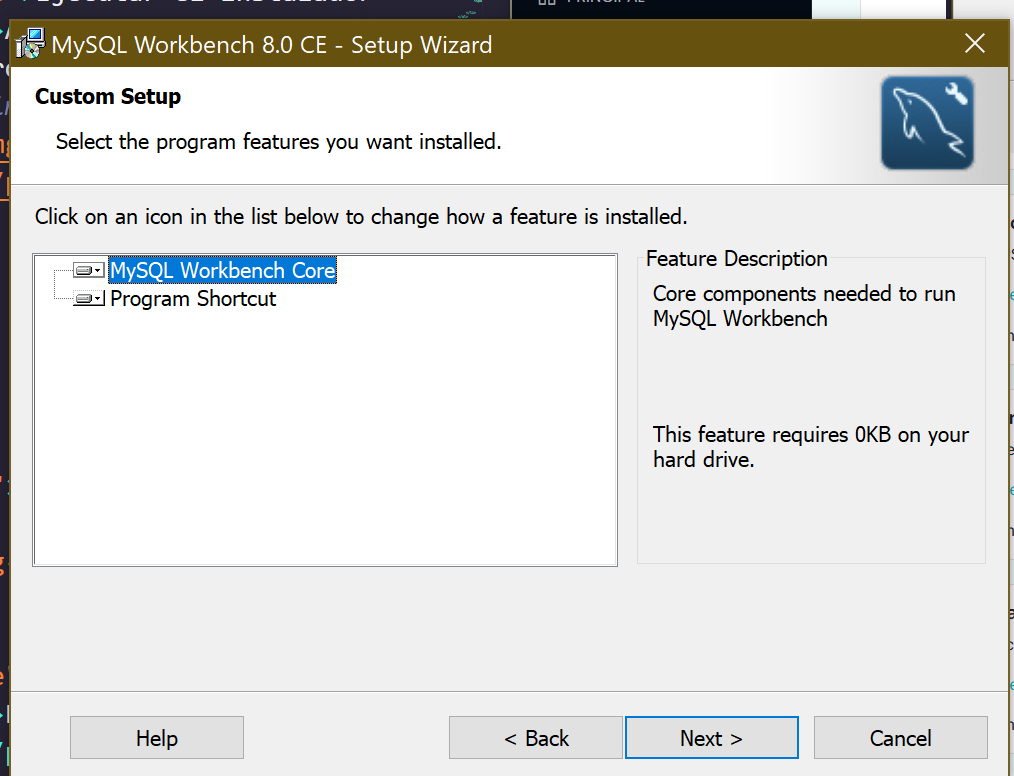Go back with the < Back button

pyautogui.click(x=535, y=738)
